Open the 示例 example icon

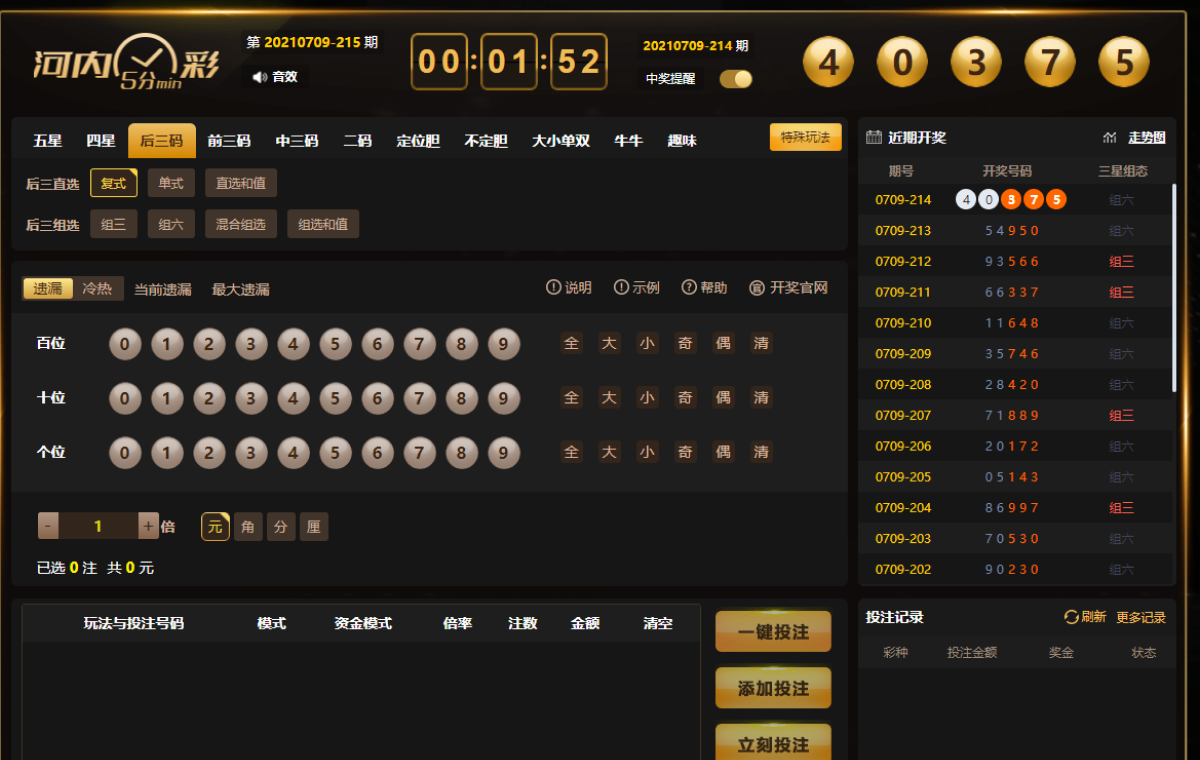tap(621, 288)
